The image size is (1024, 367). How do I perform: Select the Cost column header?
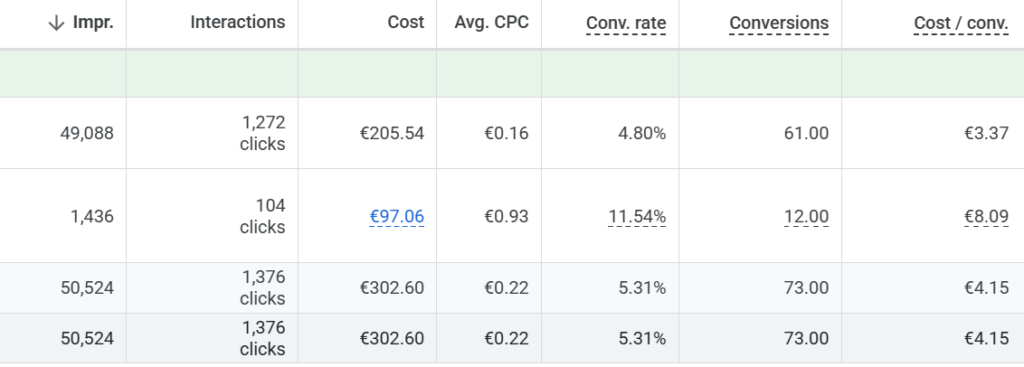point(406,22)
